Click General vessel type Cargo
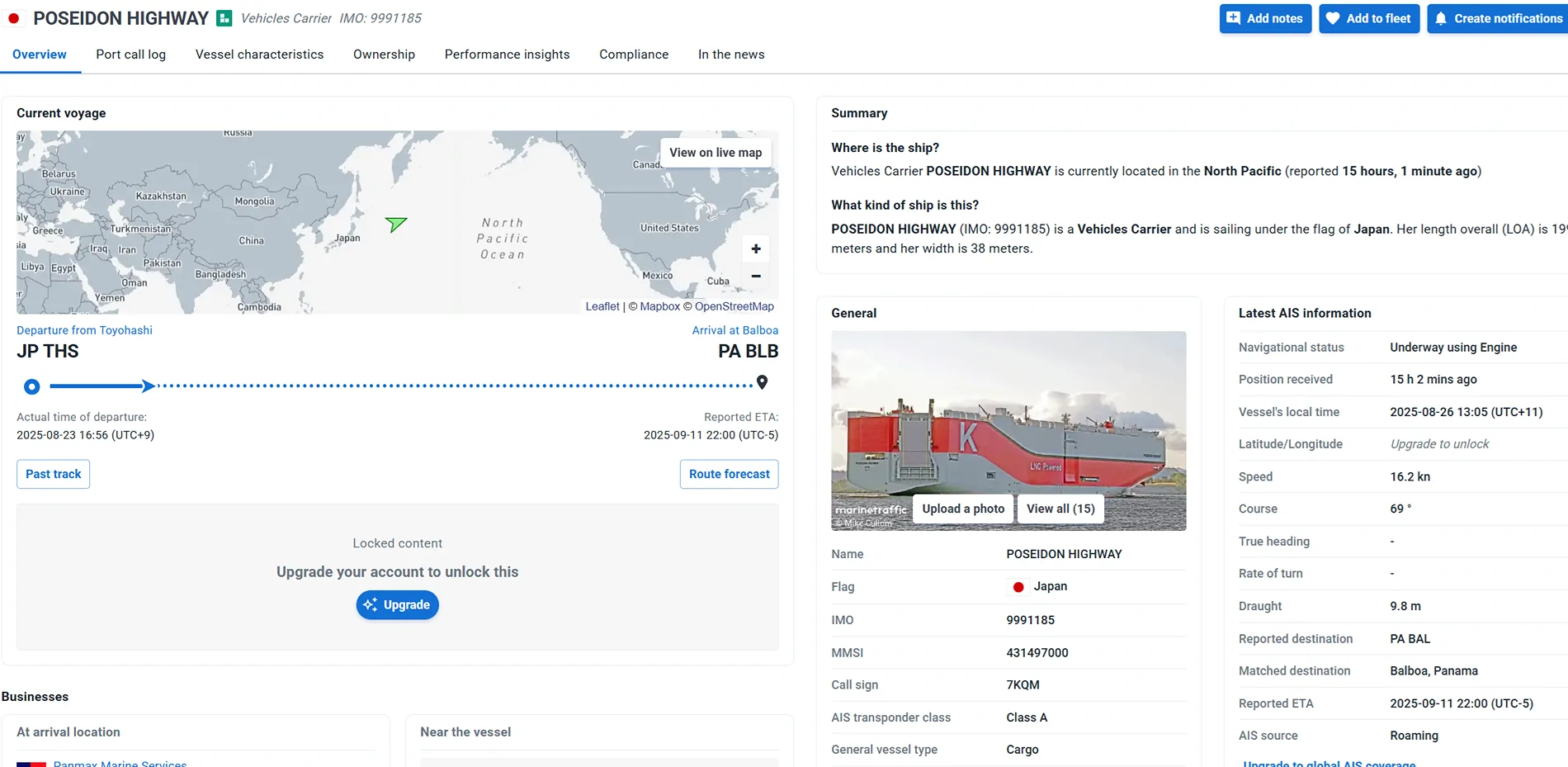Viewport: 1568px width, 767px height. click(x=1023, y=750)
